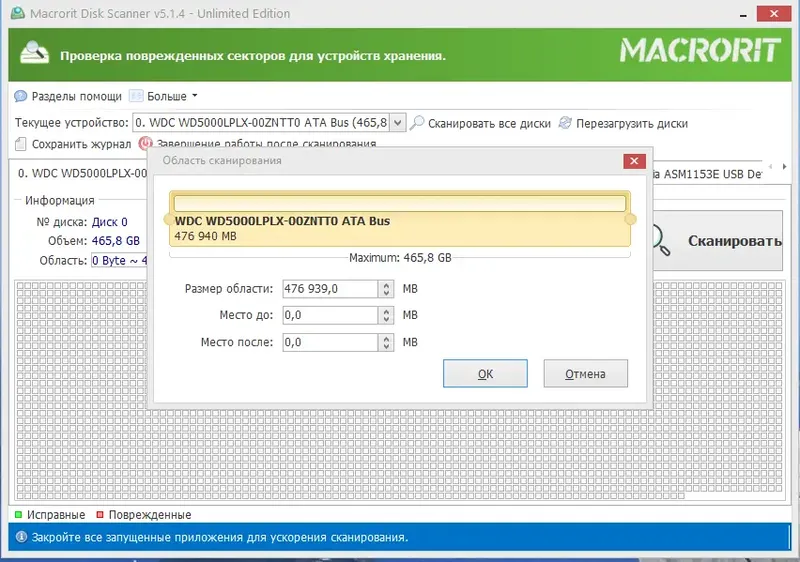This screenshot has width=800, height=562.
Task: Click the green Исправные legend square
Action: click(18, 515)
